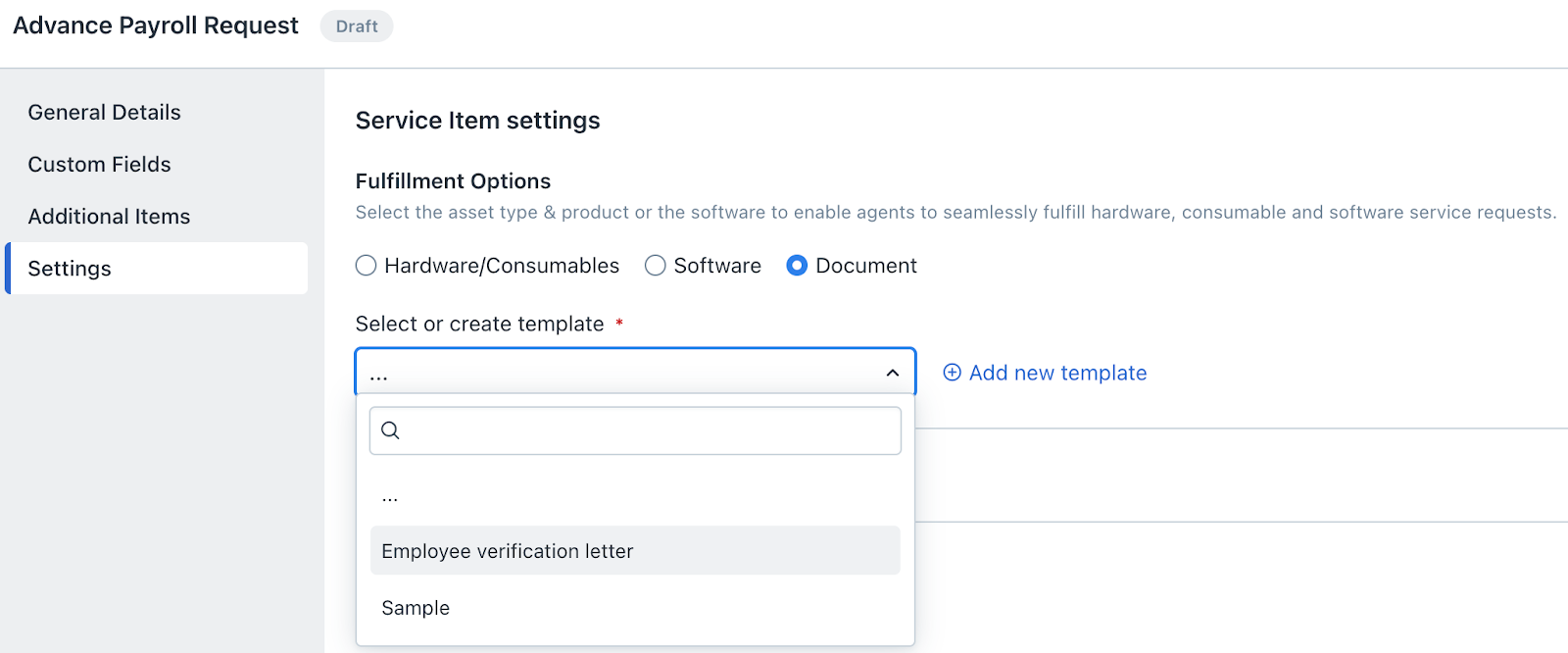1568x653 pixels.
Task: Click the Advance Payroll Request title
Action: 156,25
